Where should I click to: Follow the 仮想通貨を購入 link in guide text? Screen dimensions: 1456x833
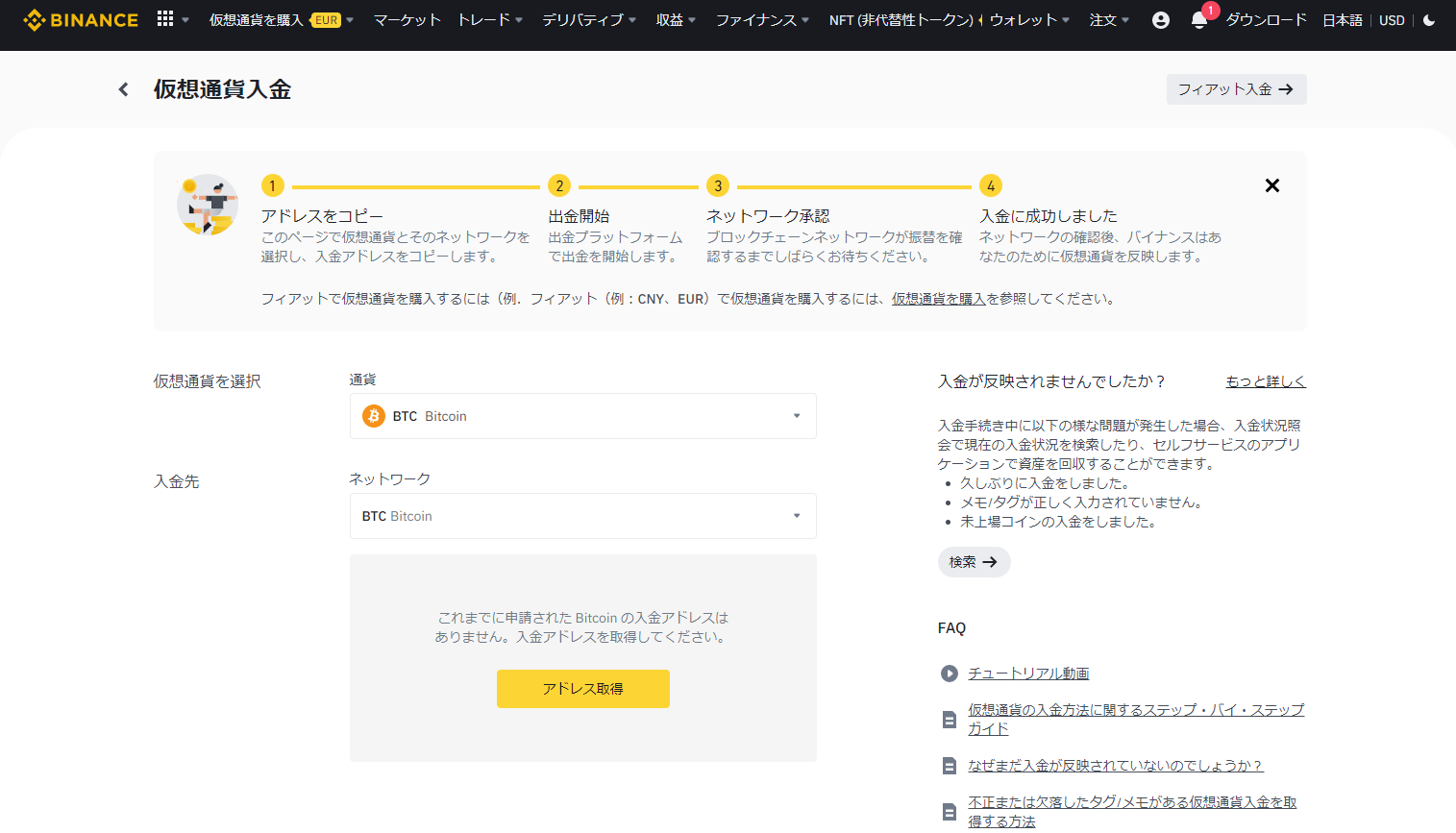[x=939, y=299]
